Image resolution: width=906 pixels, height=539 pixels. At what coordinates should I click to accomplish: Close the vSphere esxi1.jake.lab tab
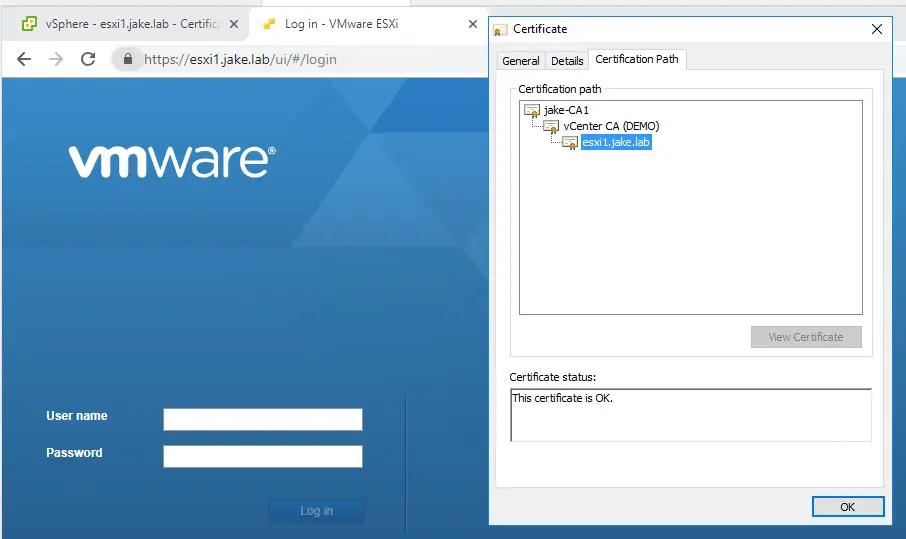(x=233, y=24)
